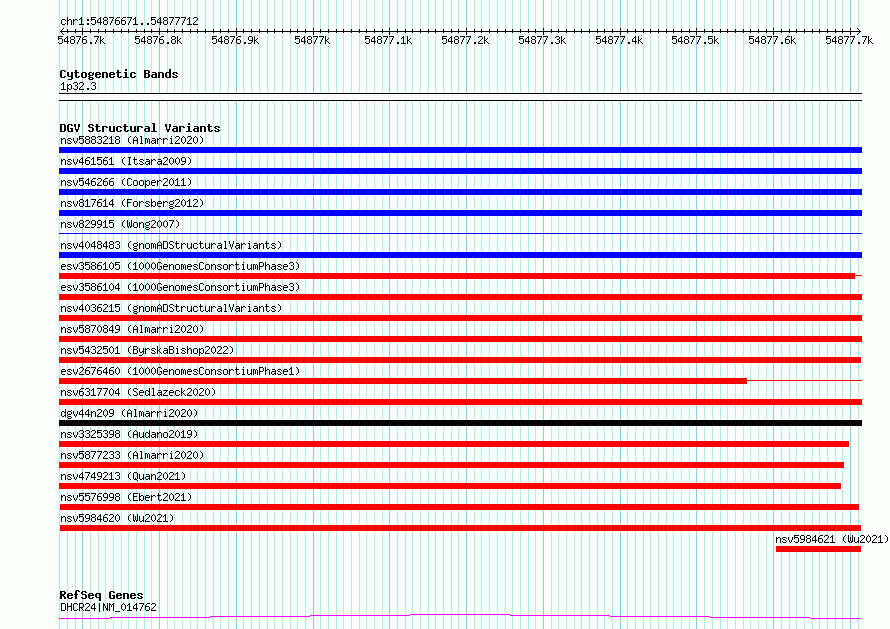
Task: Open the nsv5870849 (Almarri2020) label
Action: pyautogui.click(x=132, y=329)
